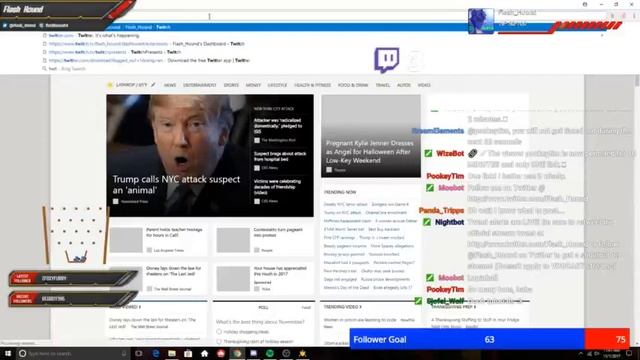Open "Parent holds teacher hostage" article

click(174, 232)
